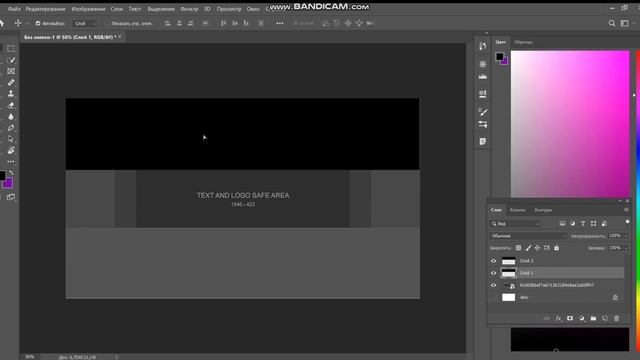
Task: Show the Фон background layer
Action: 493,298
